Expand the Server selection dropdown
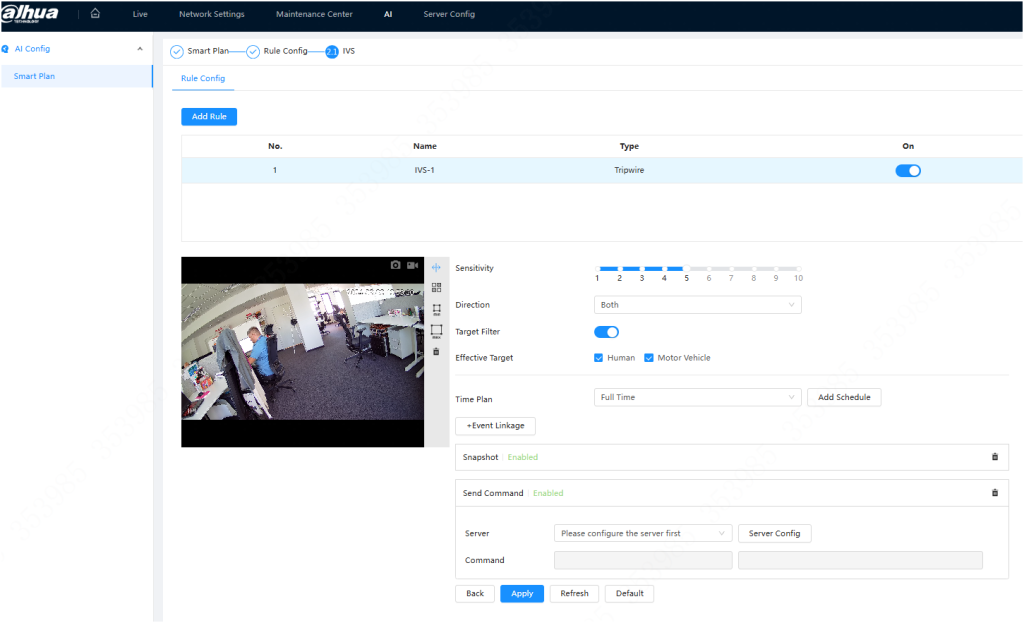Viewport: 1024px width, 623px height. [x=642, y=534]
